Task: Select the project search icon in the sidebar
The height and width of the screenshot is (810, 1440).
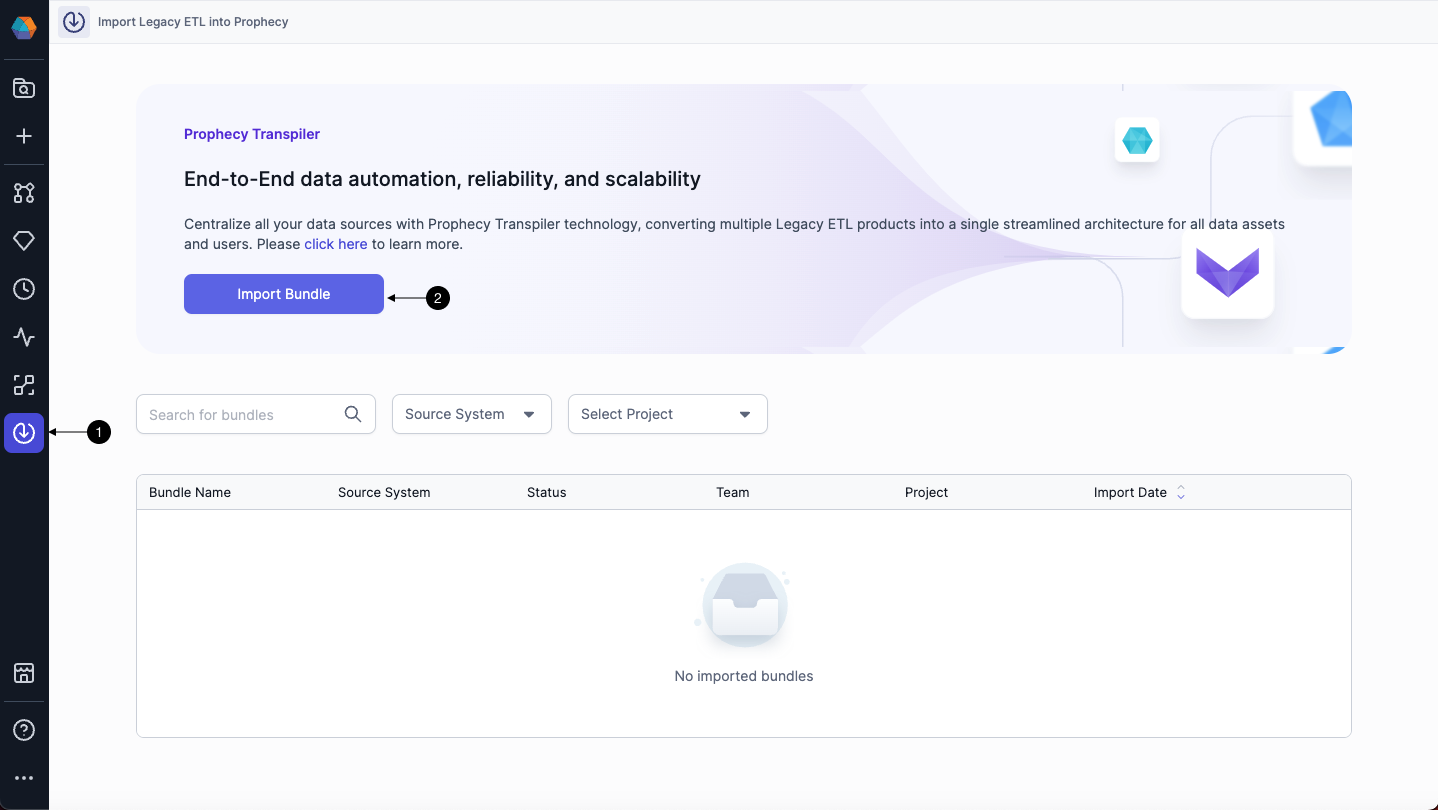Action: (23, 88)
